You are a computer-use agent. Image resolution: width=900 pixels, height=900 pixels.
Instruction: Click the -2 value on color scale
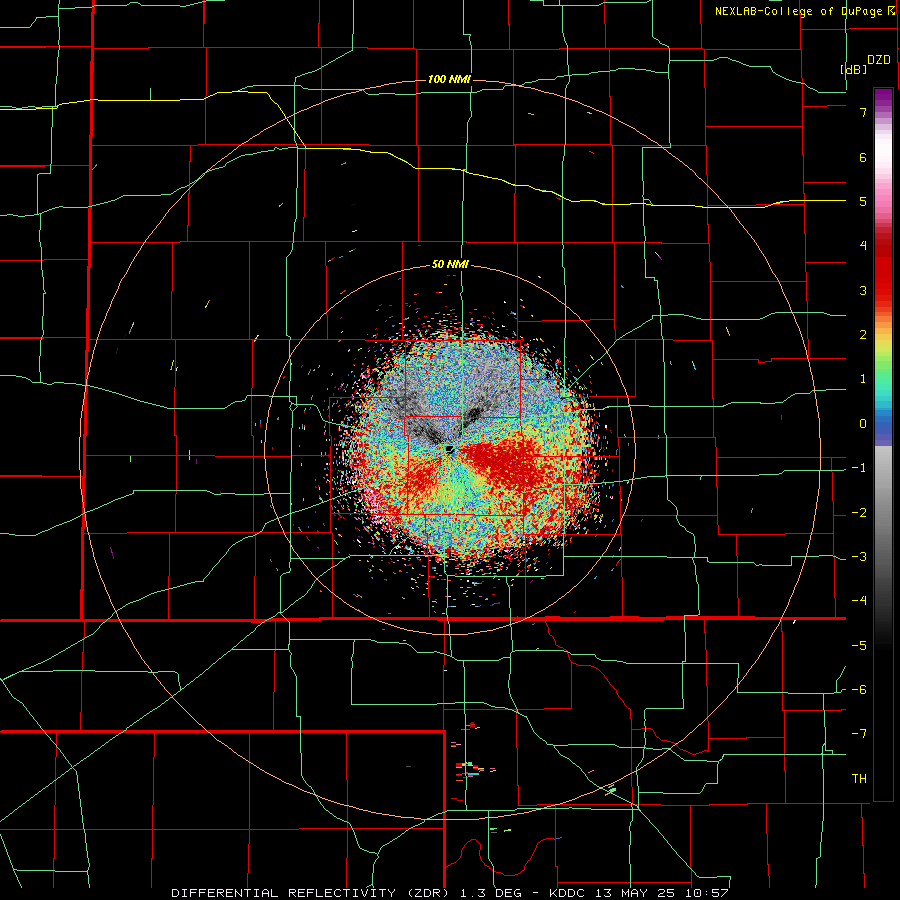click(859, 512)
